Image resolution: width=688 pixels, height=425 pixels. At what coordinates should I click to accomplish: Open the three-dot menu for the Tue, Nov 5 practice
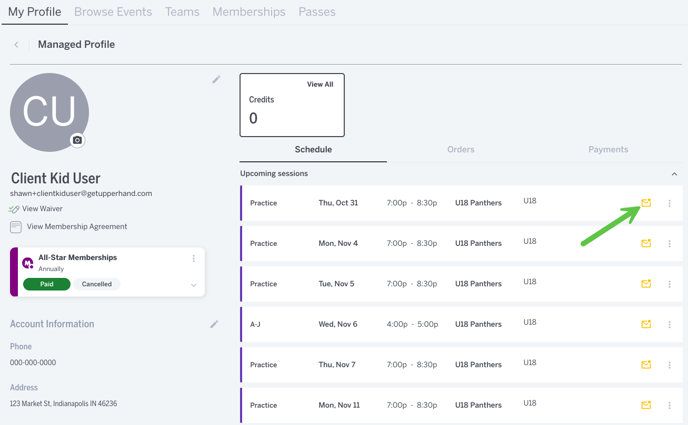[669, 284]
